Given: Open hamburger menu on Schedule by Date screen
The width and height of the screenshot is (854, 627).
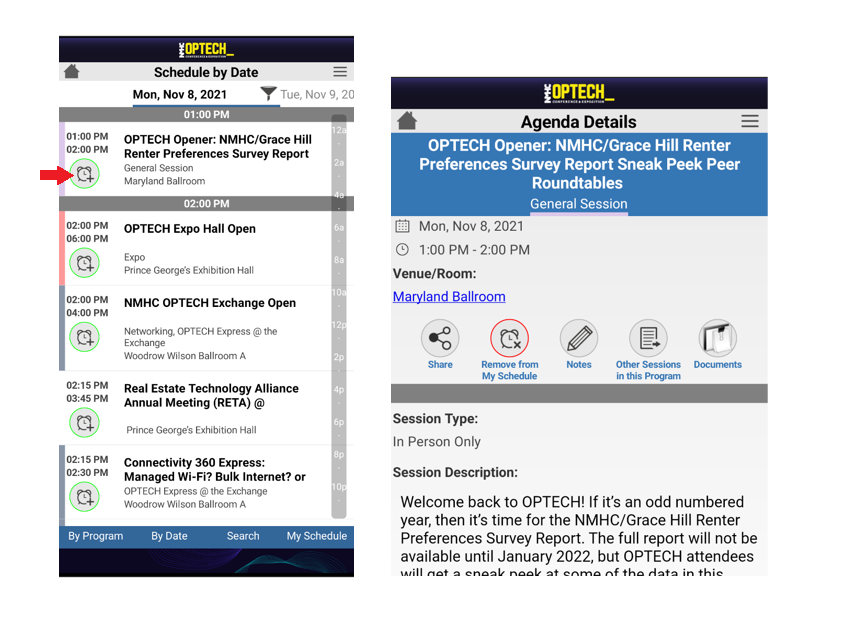Looking at the screenshot, I should 340,72.
